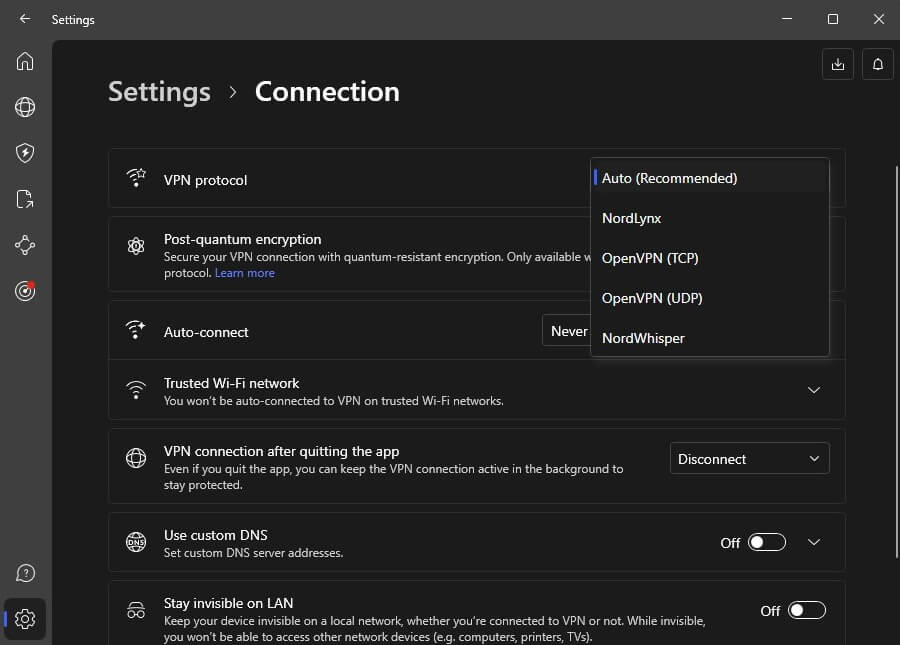Click the globe icon beside VPN connection after quitting
The width and height of the screenshot is (900, 645).
click(x=136, y=458)
